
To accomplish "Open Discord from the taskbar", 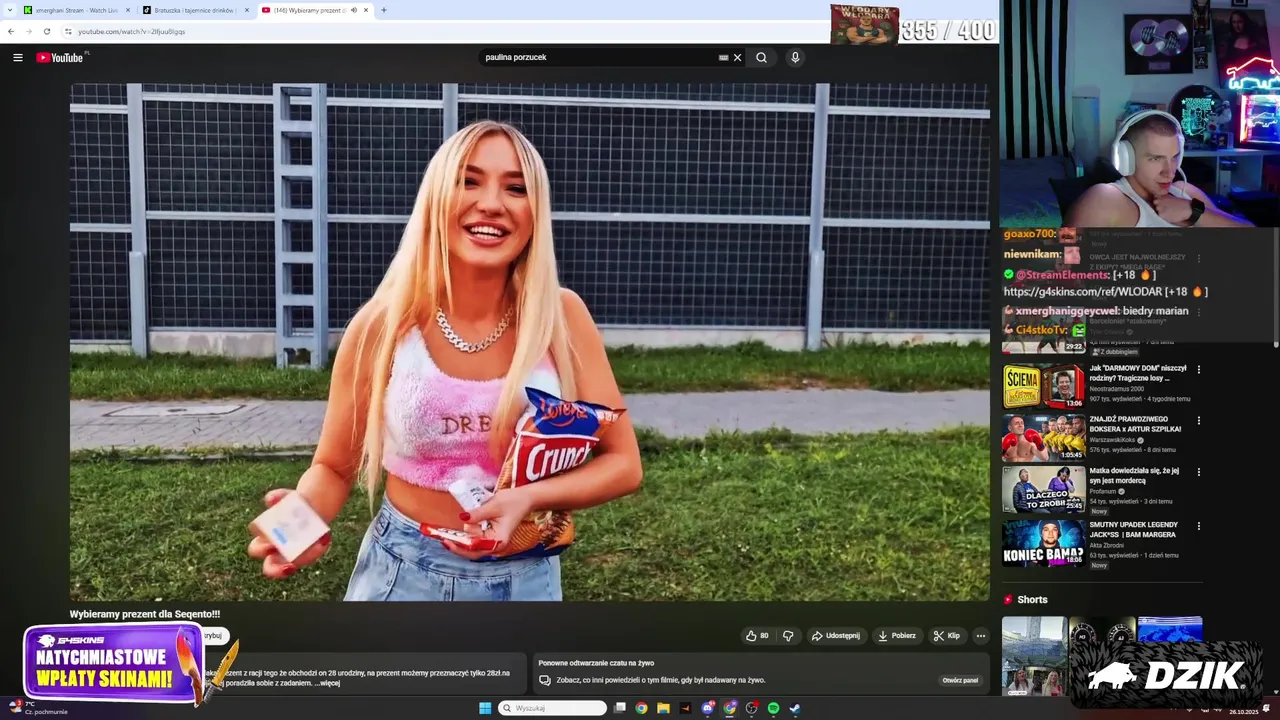I will click(708, 708).
